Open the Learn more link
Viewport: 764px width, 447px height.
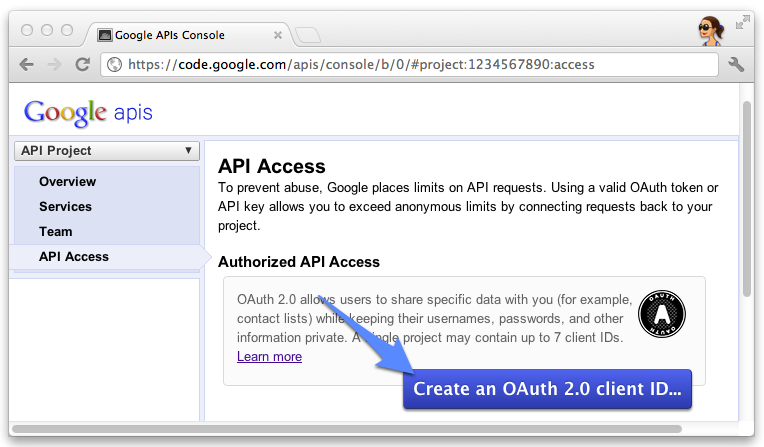[x=269, y=357]
